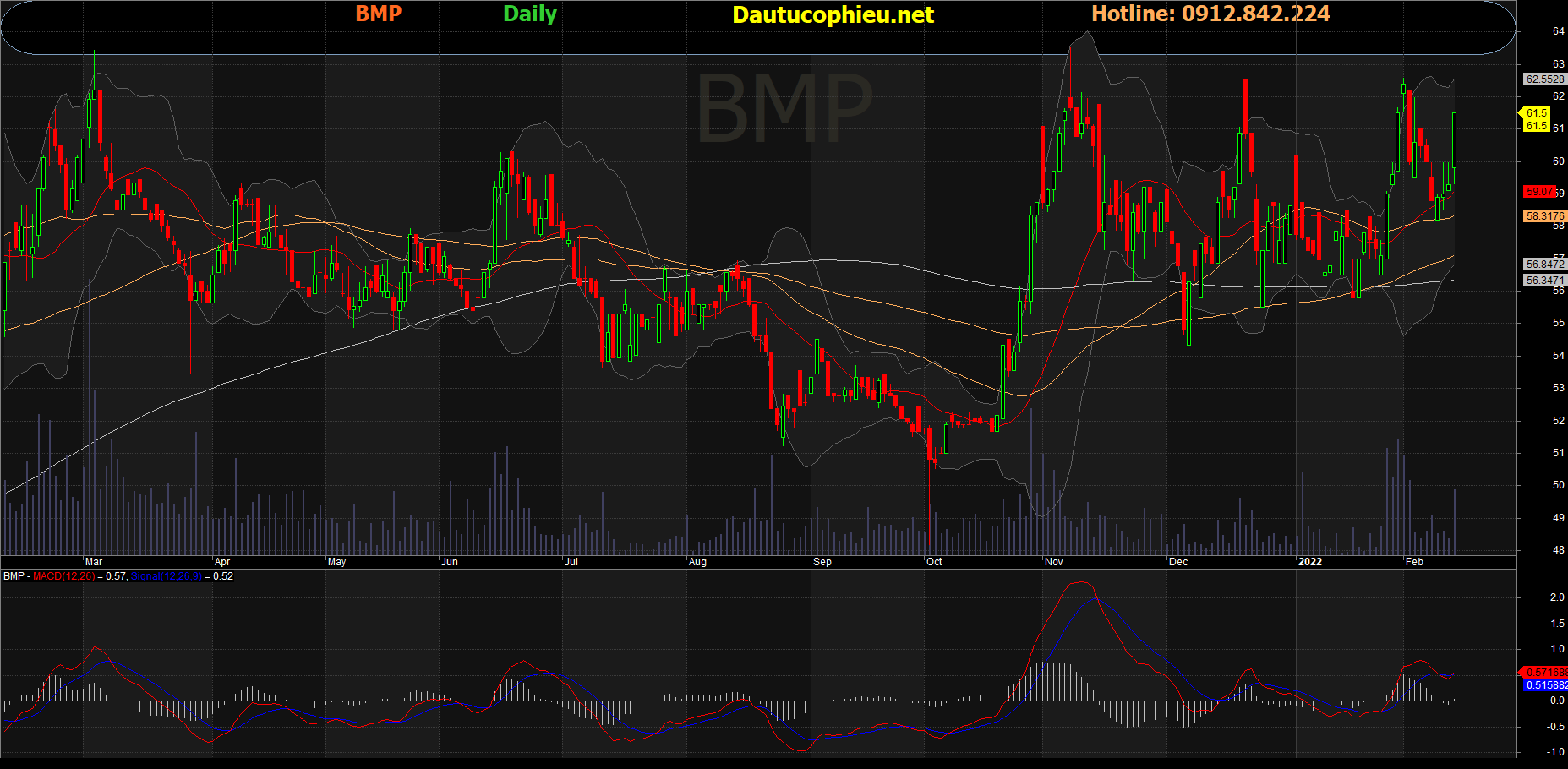Viewport: 1568px width, 769px height.
Task: Select the Jun marker on time axis
Action: click(x=450, y=562)
